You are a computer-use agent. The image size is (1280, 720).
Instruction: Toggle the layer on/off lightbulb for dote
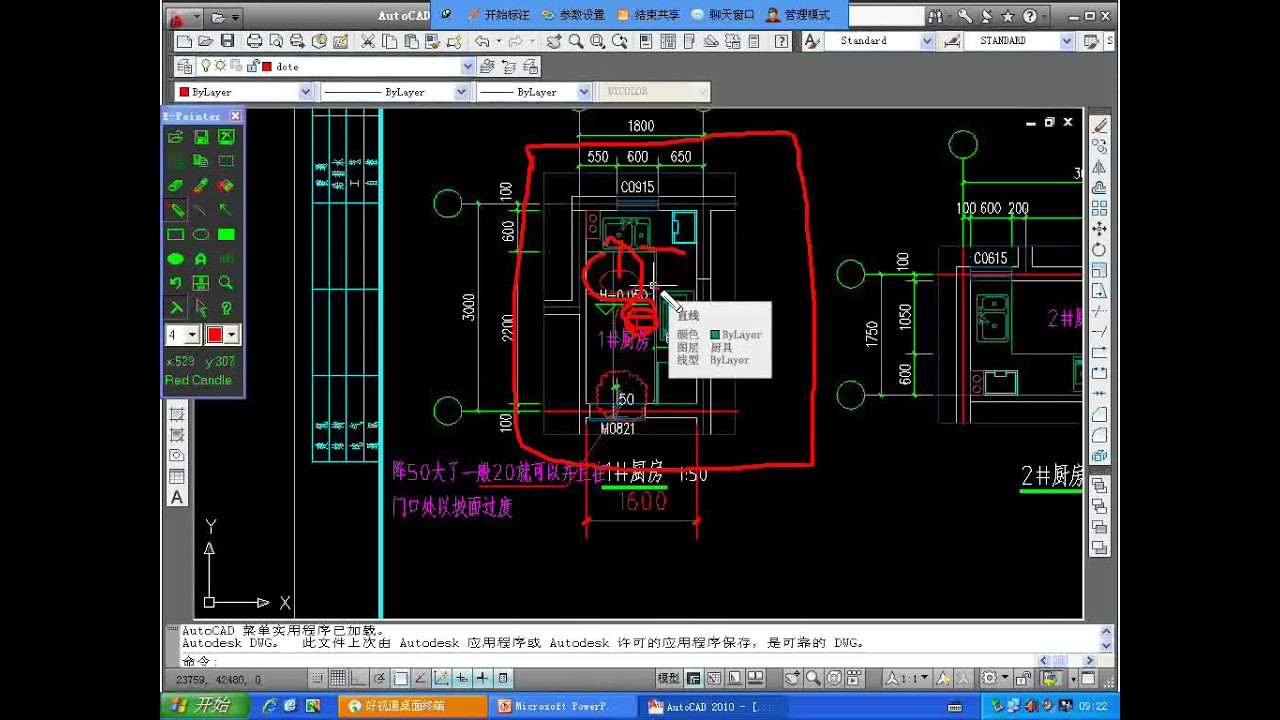[x=206, y=66]
